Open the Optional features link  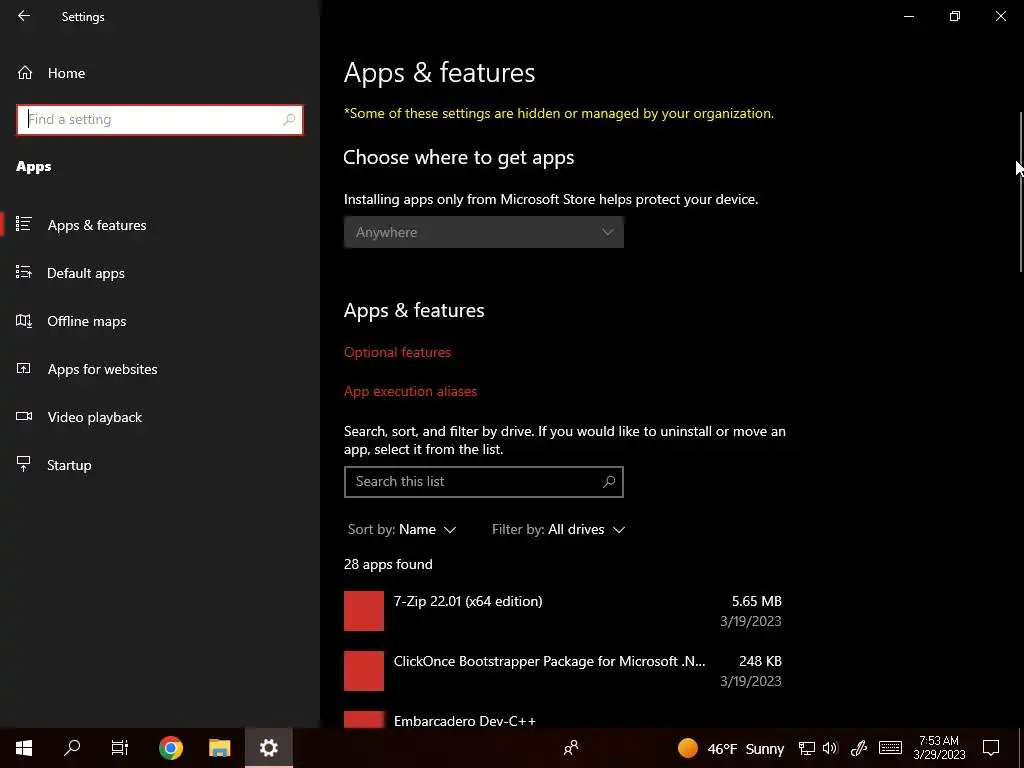[x=397, y=353]
